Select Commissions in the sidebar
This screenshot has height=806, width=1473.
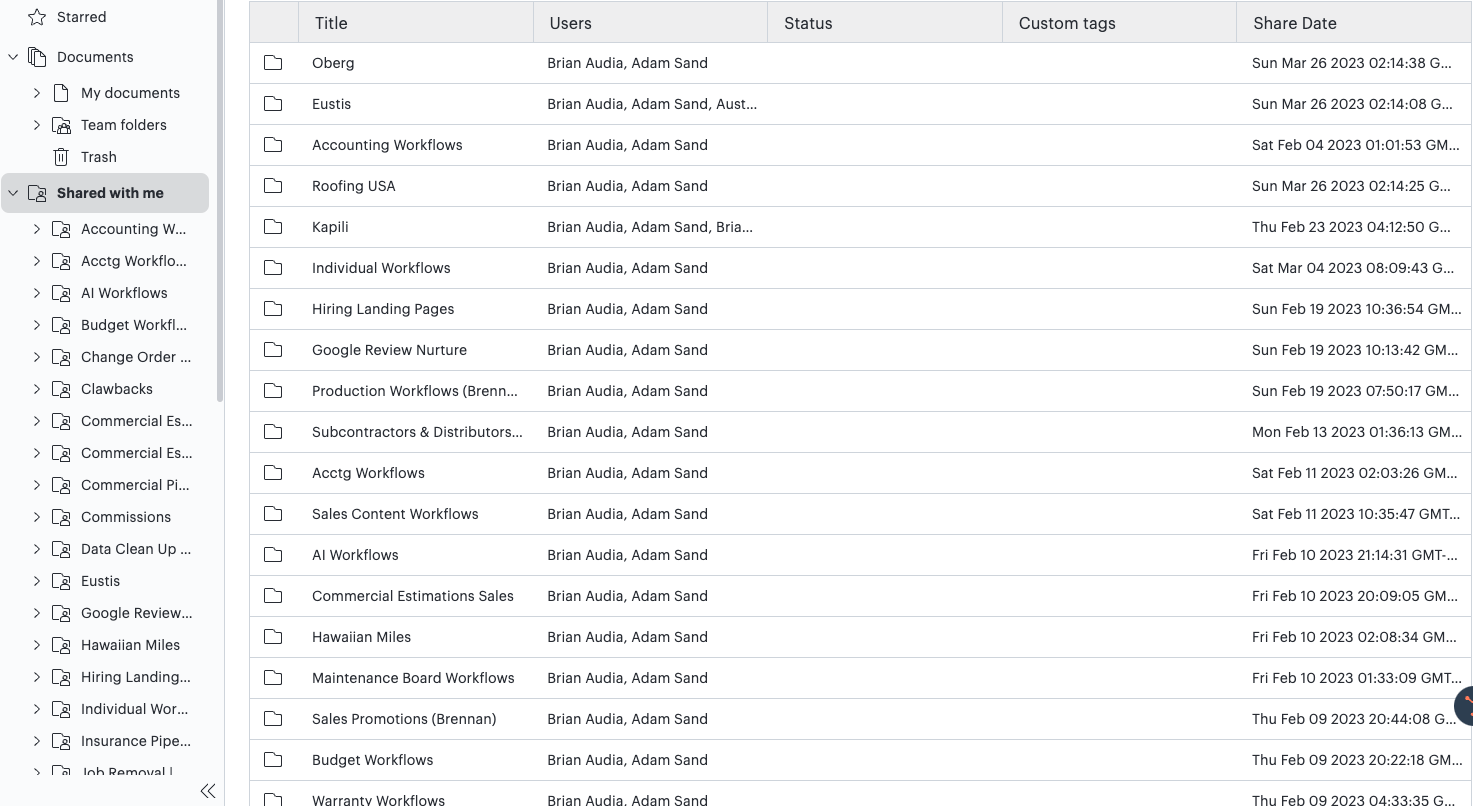(x=125, y=516)
